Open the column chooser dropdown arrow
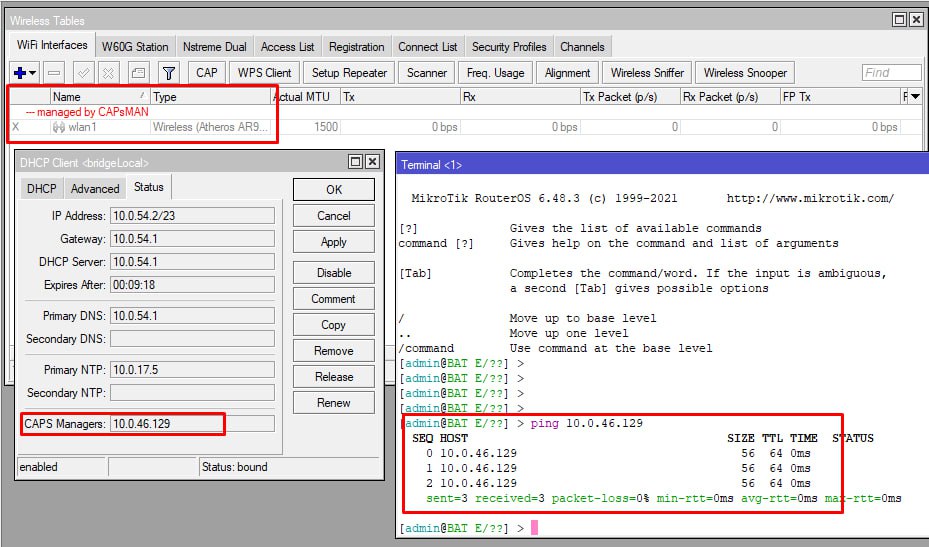929x547 pixels. (x=915, y=96)
